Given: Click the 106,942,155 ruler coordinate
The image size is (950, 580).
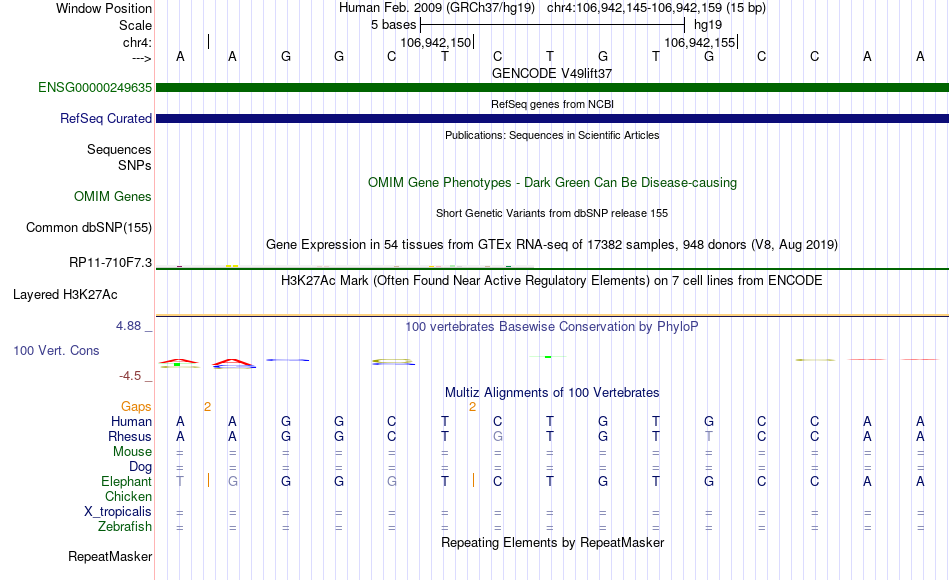Looking at the screenshot, I should [x=699, y=42].
